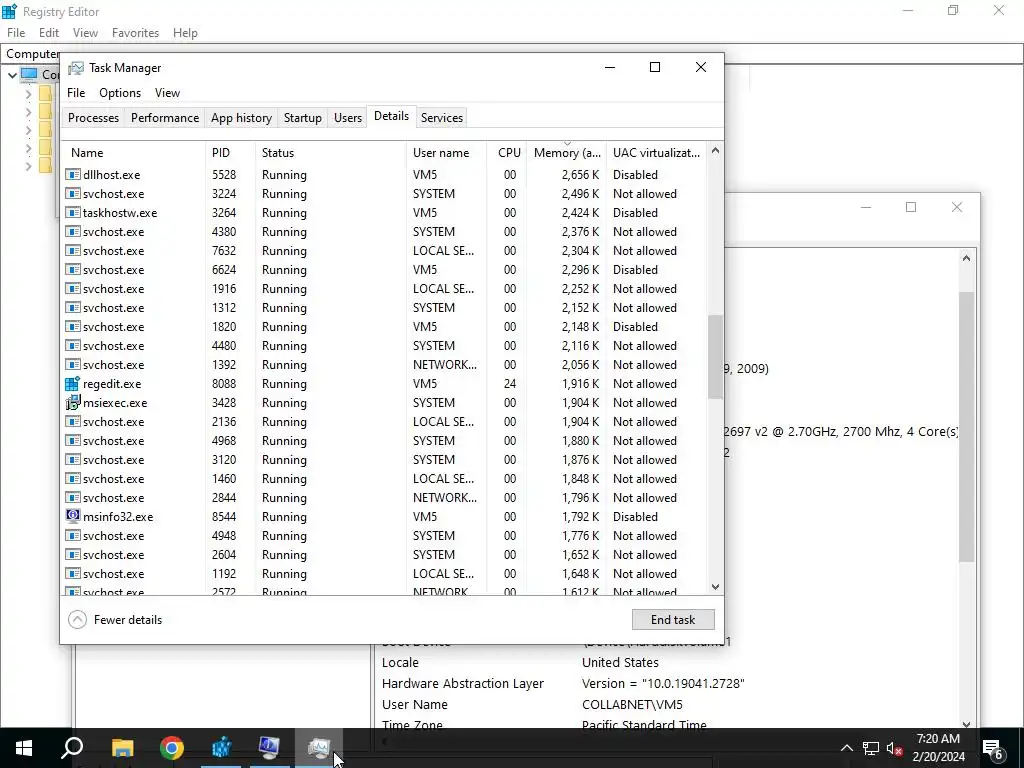Launch Google Chrome from taskbar
The image size is (1024, 768).
click(172, 748)
